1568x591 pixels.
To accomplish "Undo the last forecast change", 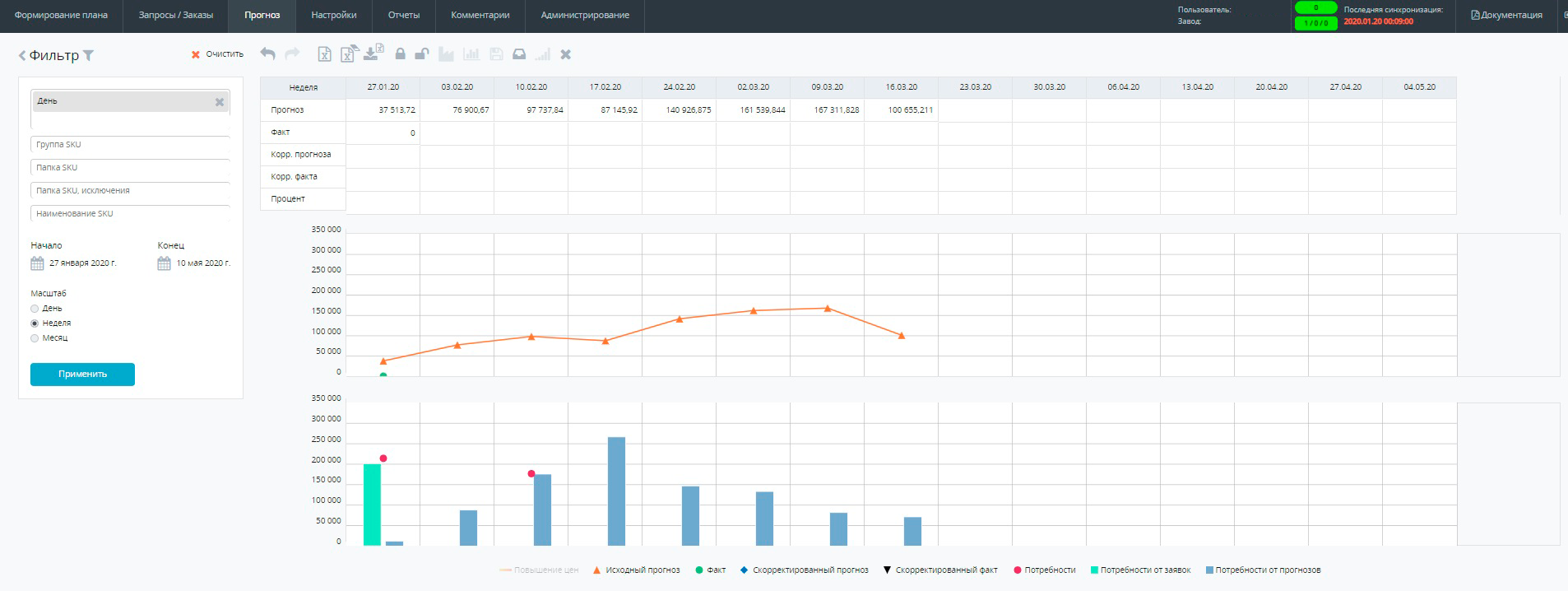I will pyautogui.click(x=267, y=54).
